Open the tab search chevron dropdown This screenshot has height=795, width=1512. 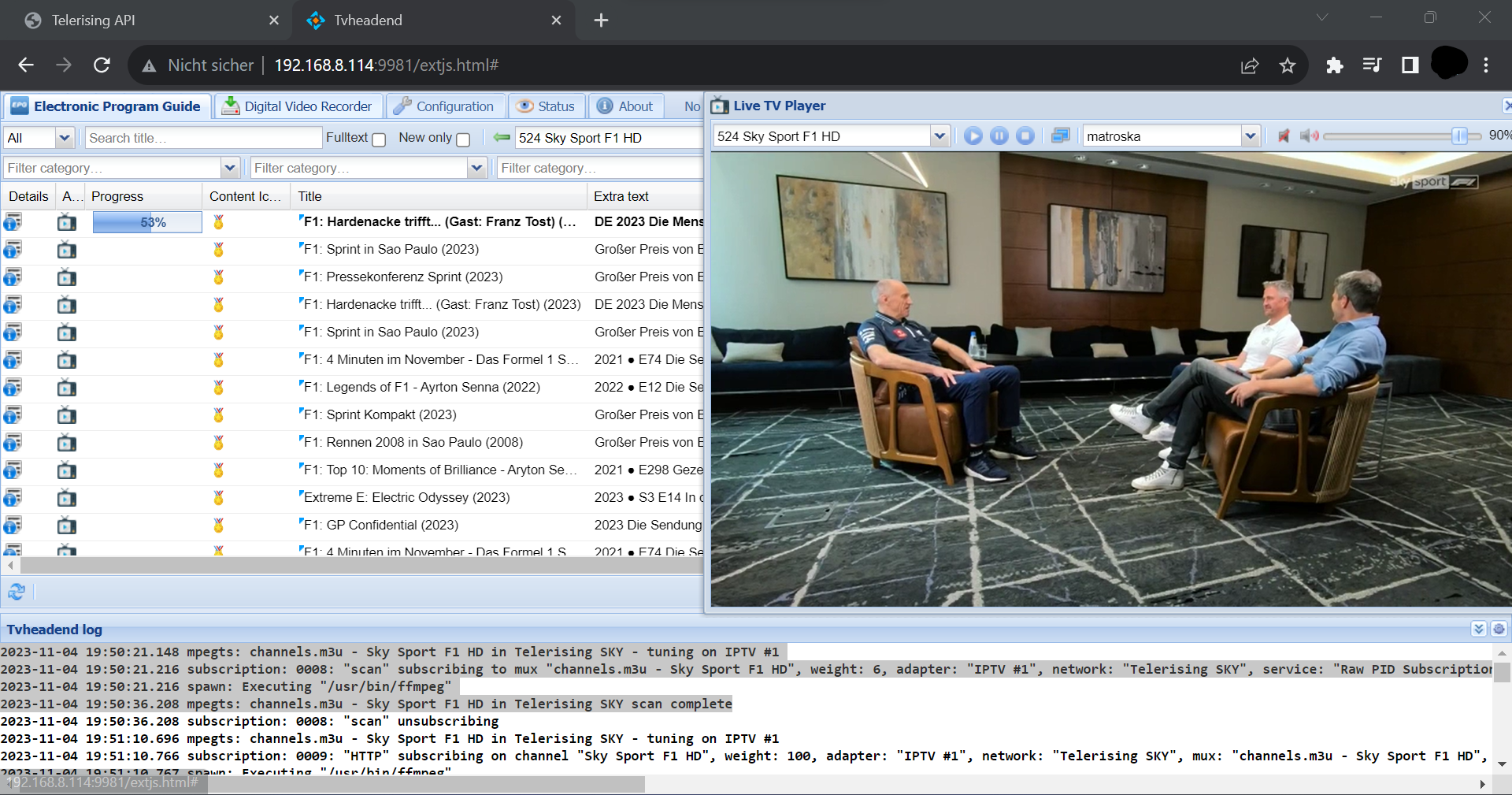click(1322, 17)
